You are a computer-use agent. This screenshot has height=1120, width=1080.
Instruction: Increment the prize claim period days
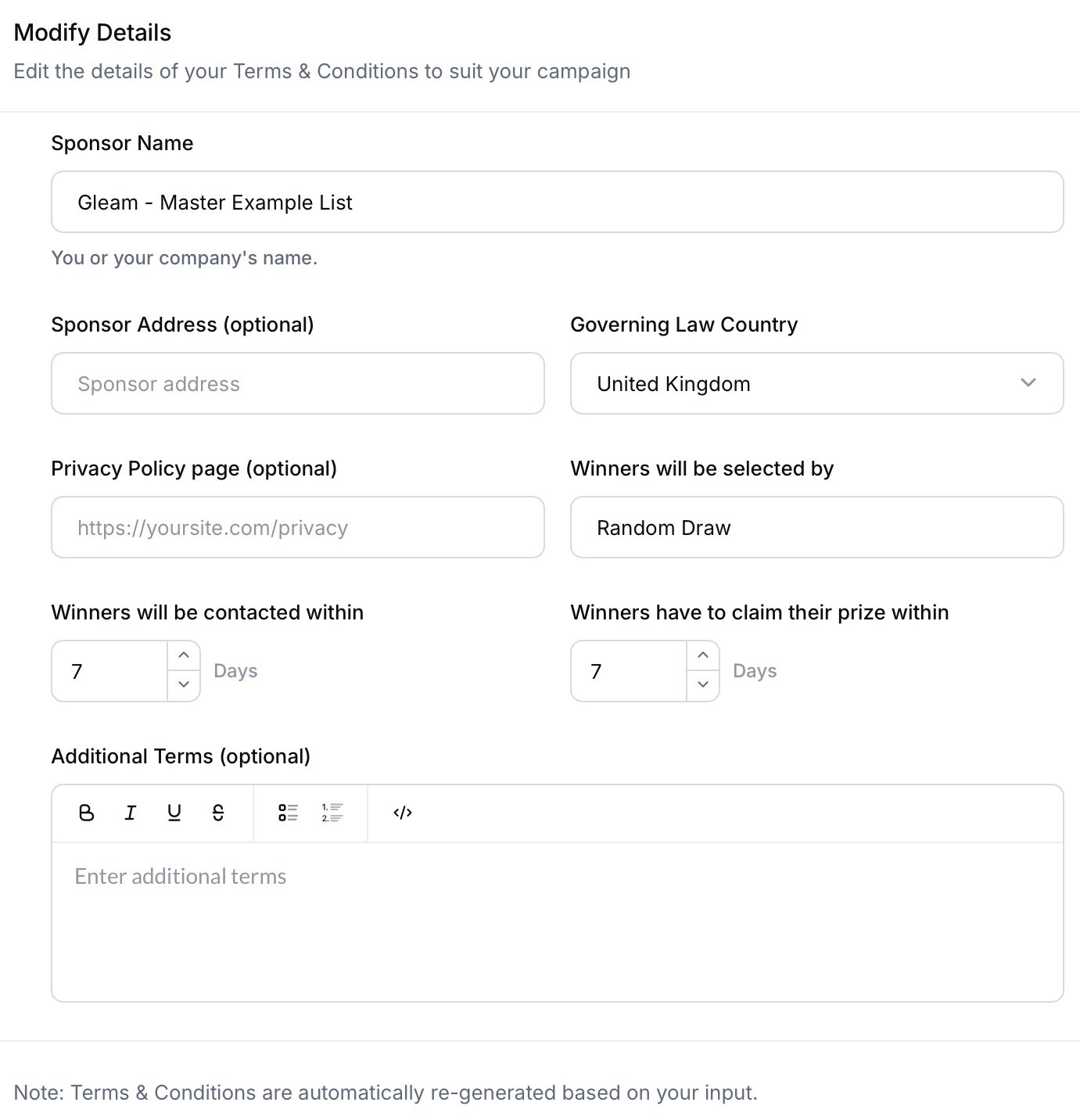[x=703, y=655]
